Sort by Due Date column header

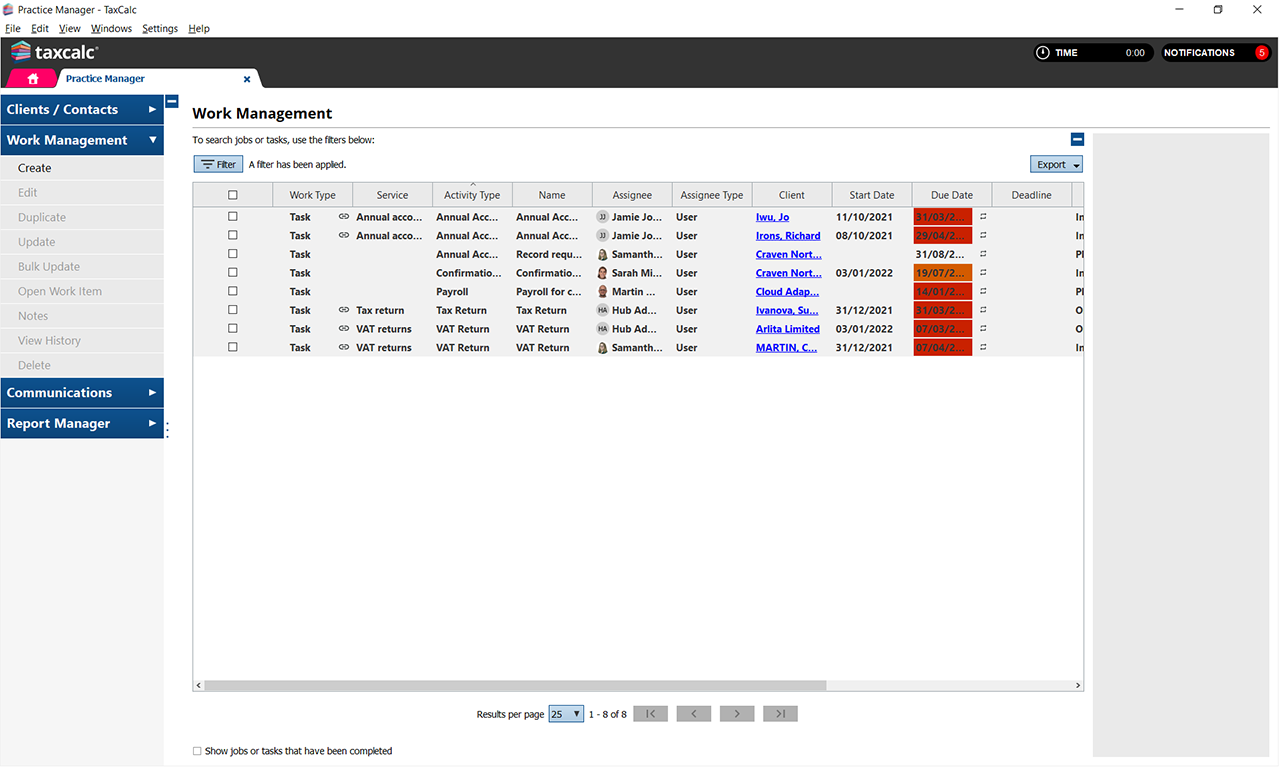952,195
